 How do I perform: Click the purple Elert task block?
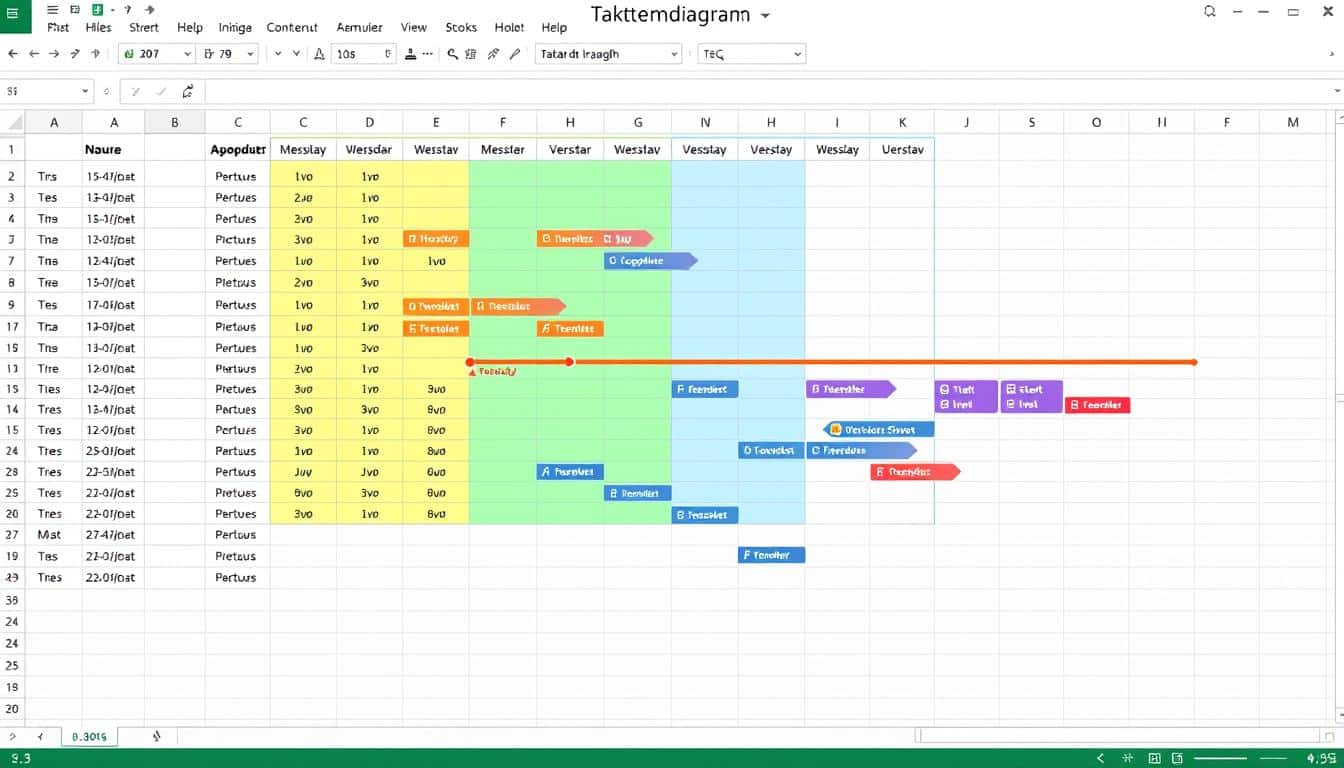pyautogui.click(x=1032, y=397)
